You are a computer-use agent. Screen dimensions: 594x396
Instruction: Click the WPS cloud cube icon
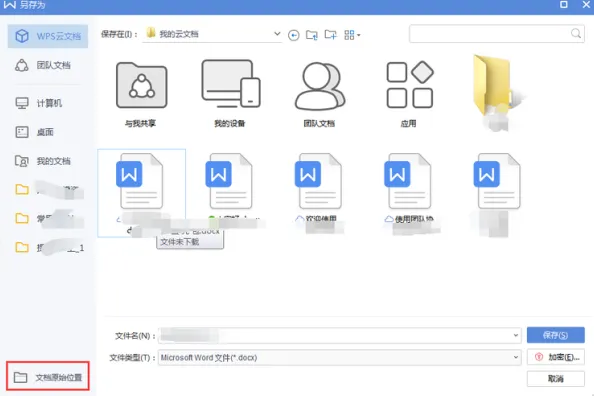point(22,36)
